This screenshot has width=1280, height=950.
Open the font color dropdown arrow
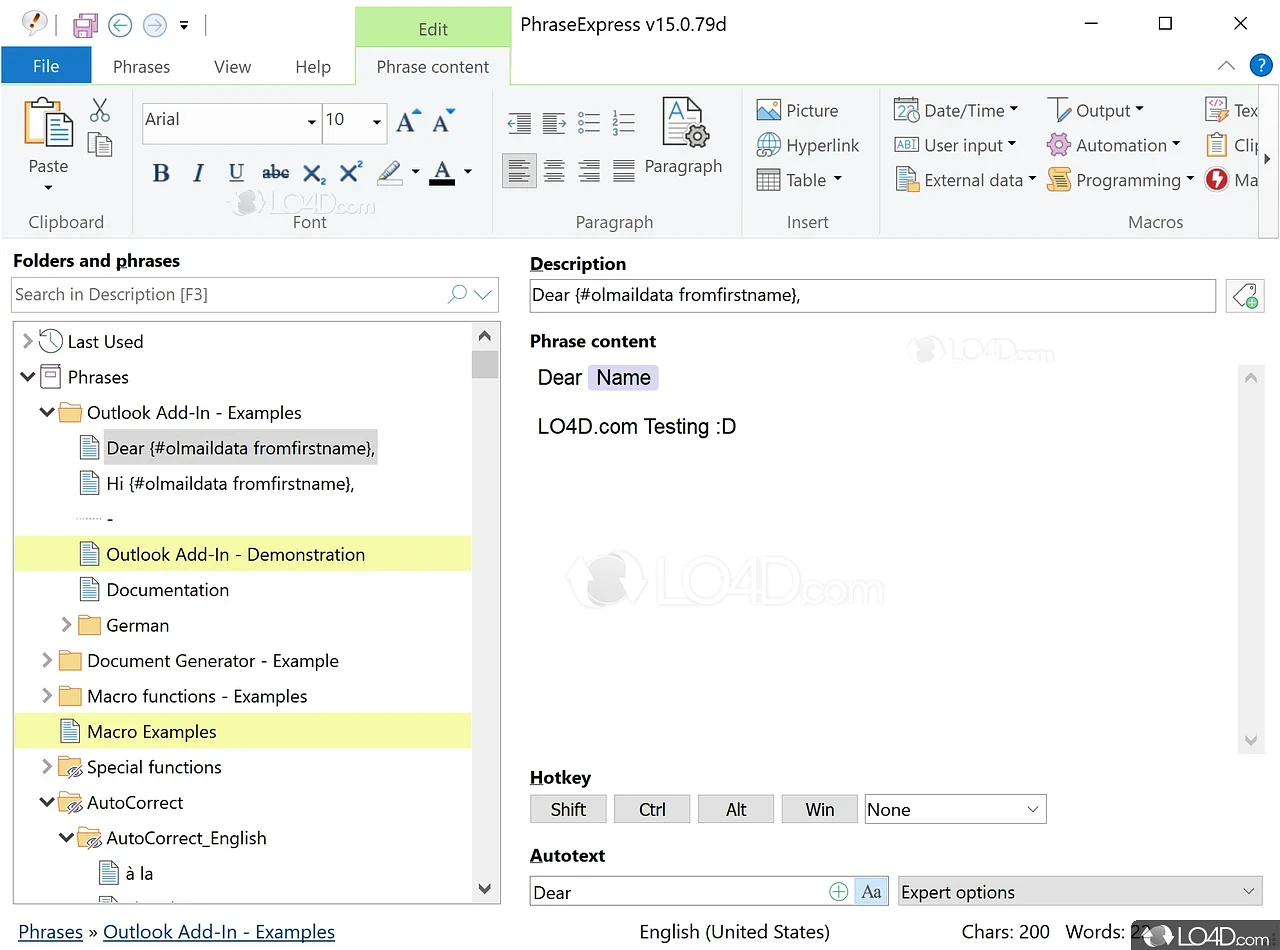[467, 173]
